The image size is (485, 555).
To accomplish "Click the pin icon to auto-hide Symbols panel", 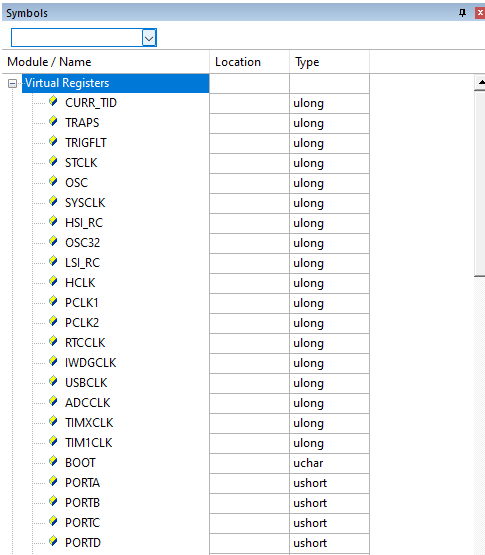I will [462, 13].
